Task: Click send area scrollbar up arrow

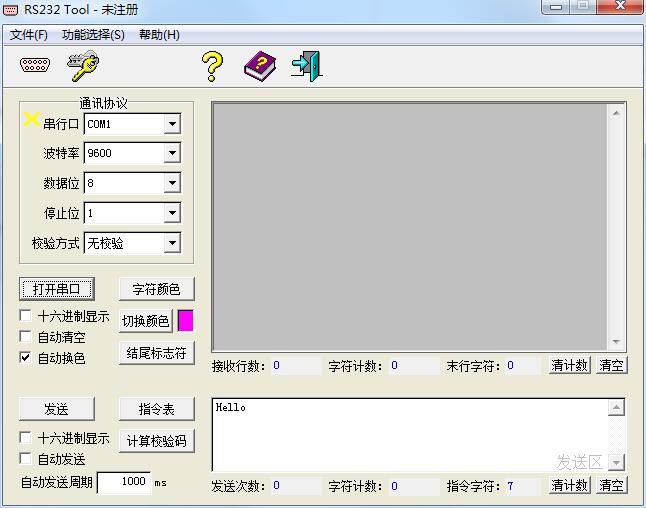Action: [x=616, y=407]
